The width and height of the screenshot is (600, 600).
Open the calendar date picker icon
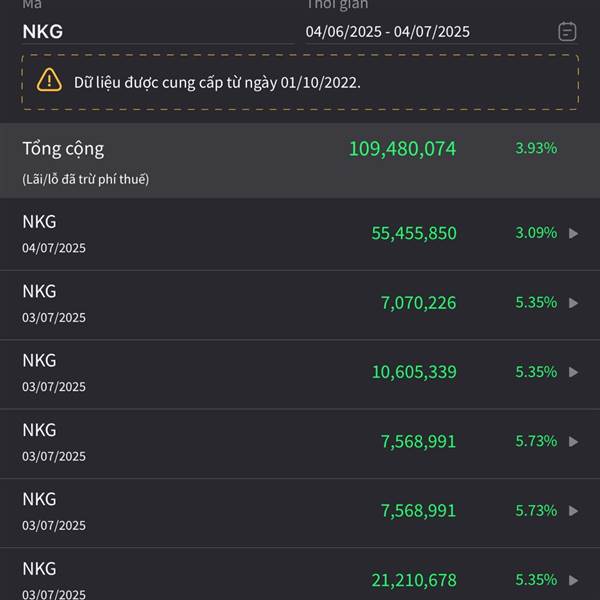click(x=567, y=31)
